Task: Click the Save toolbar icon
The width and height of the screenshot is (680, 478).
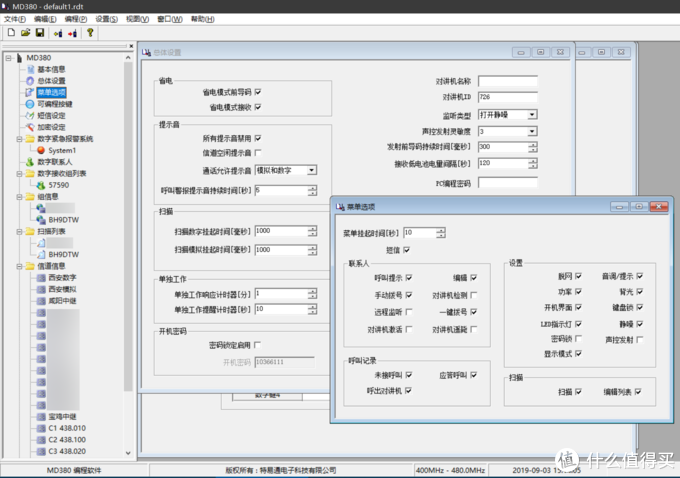Action: tap(39, 32)
